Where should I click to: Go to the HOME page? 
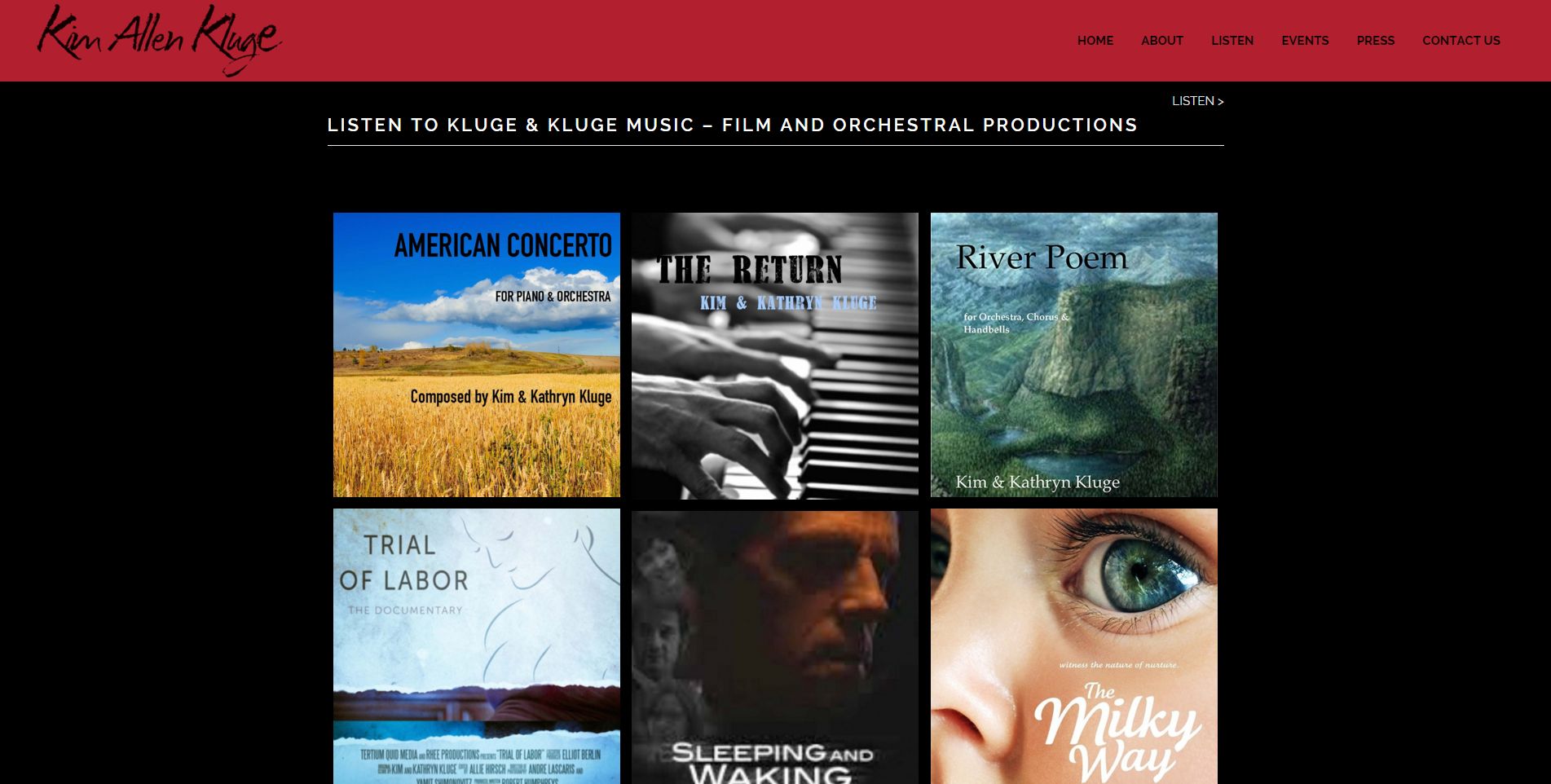pyautogui.click(x=1095, y=41)
